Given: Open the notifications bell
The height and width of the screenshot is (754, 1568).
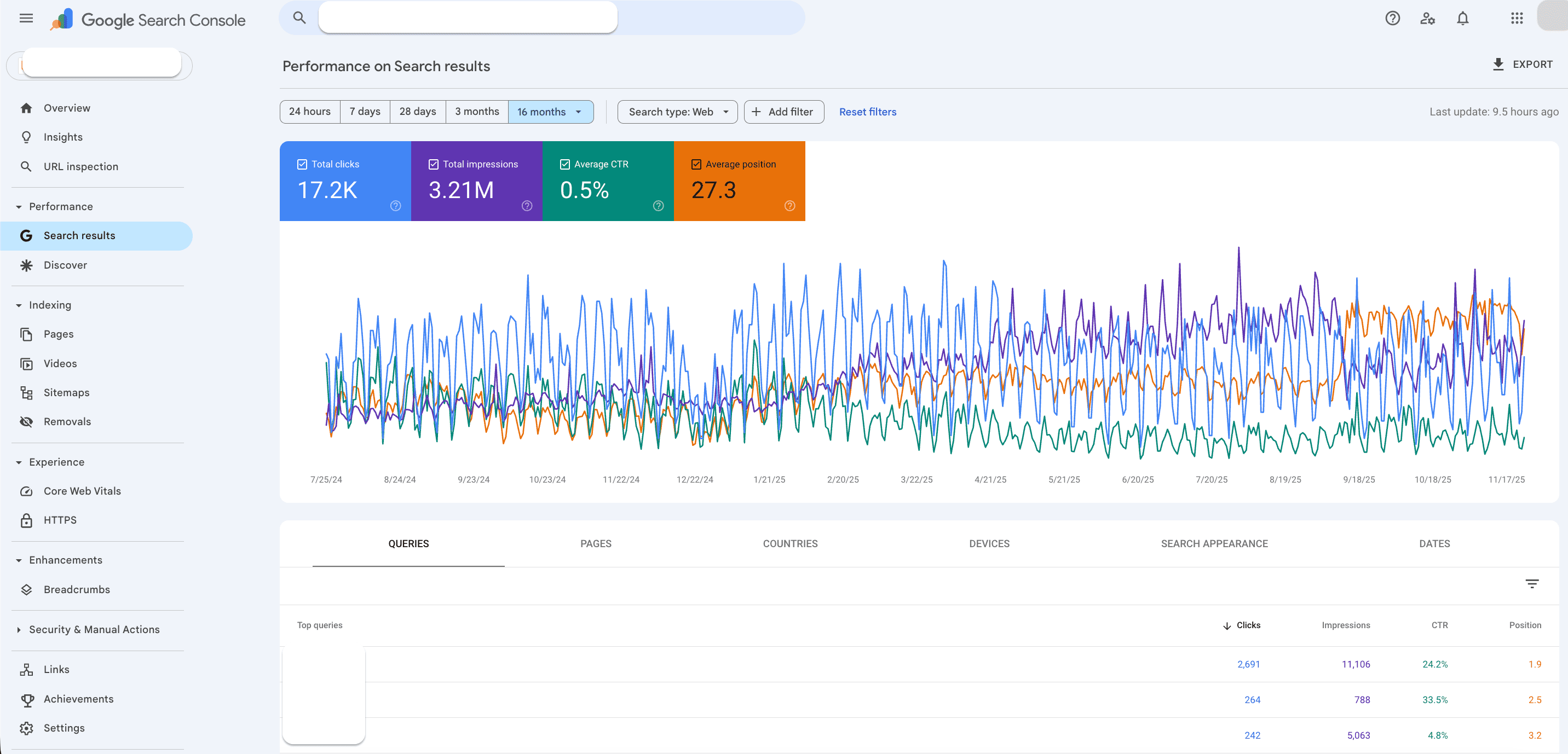Looking at the screenshot, I should 1463,18.
